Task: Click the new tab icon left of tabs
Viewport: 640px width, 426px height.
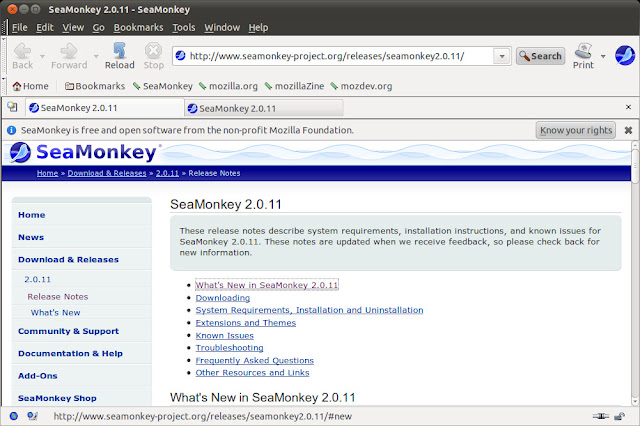Action: (12, 107)
